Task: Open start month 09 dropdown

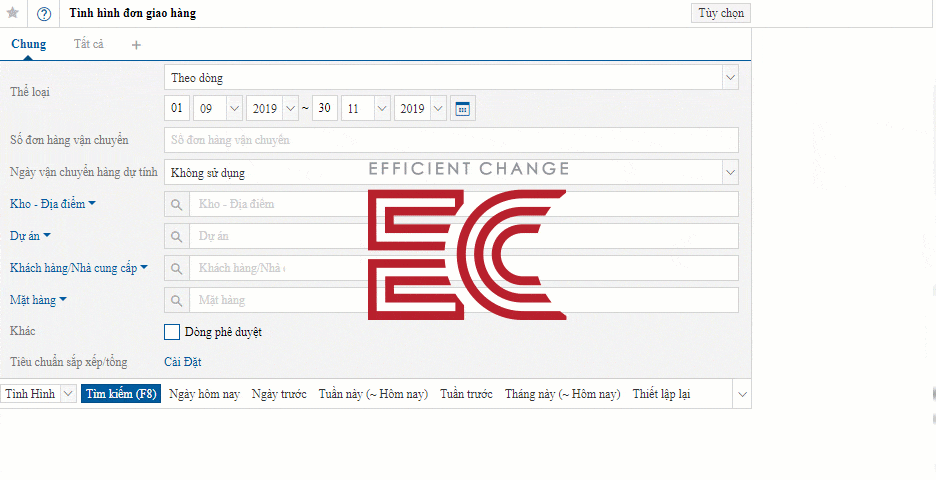Action: [234, 109]
